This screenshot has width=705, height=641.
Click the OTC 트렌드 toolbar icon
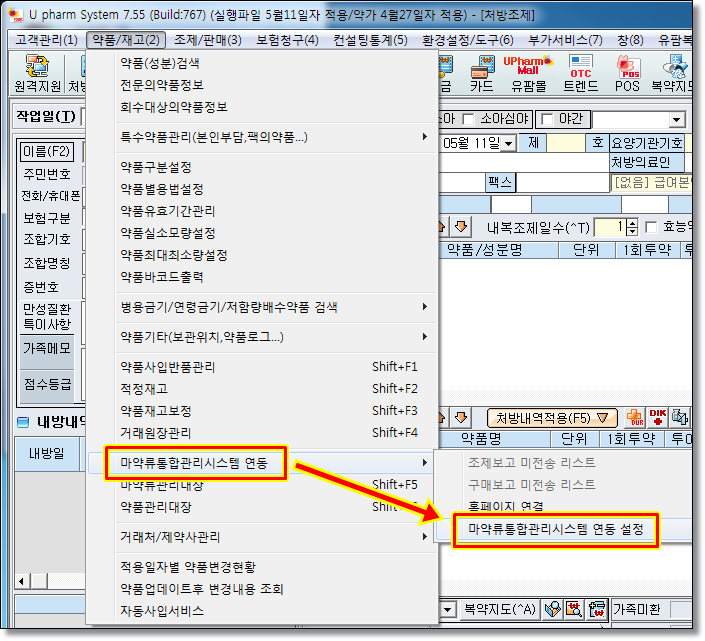pos(580,76)
